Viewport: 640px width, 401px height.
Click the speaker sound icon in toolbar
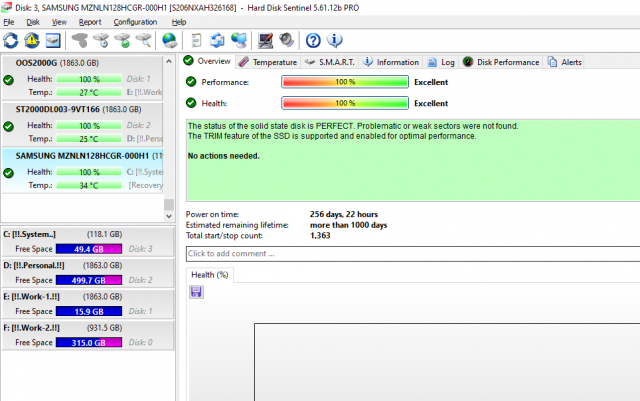click(287, 40)
